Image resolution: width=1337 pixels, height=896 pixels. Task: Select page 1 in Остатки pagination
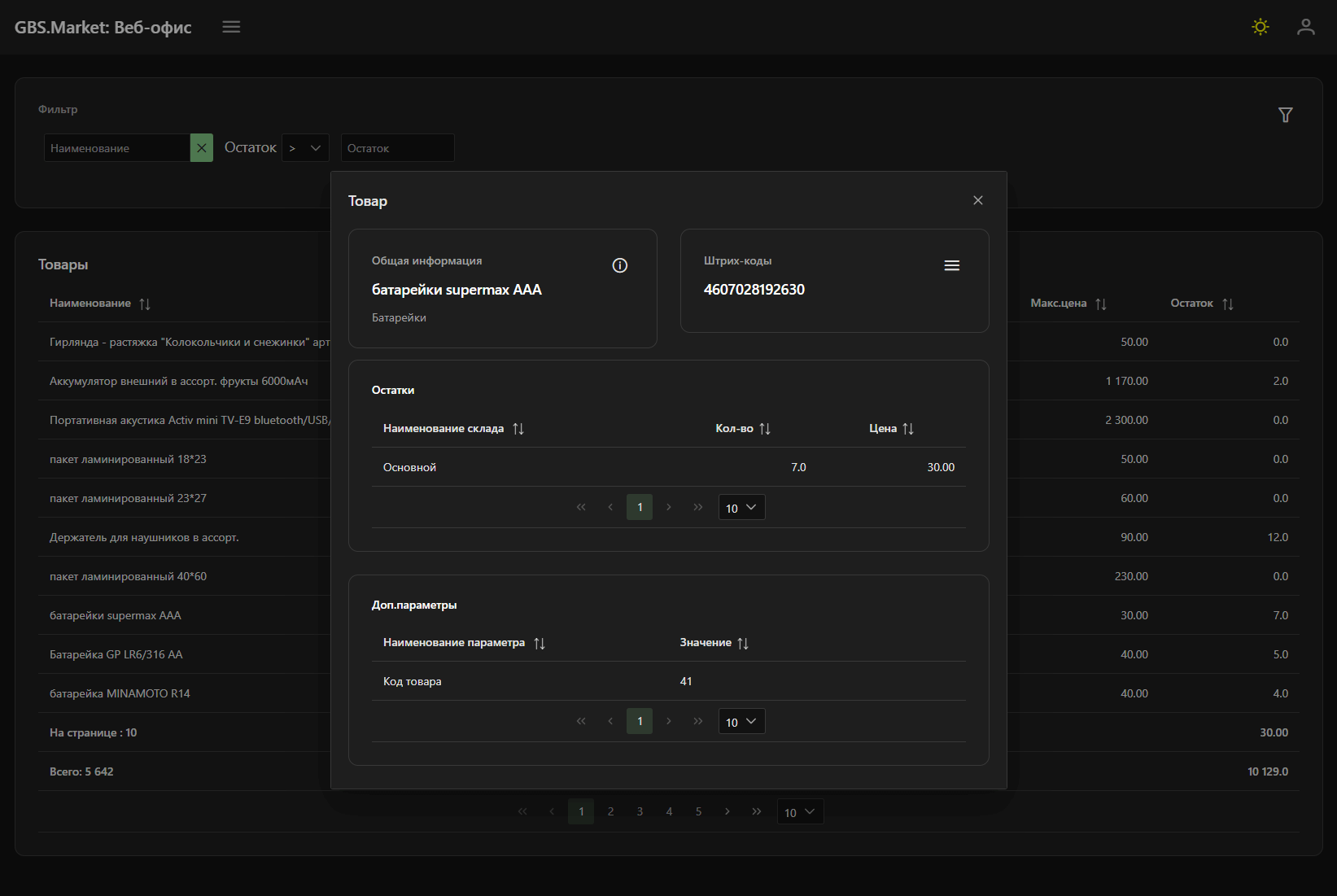click(x=640, y=508)
